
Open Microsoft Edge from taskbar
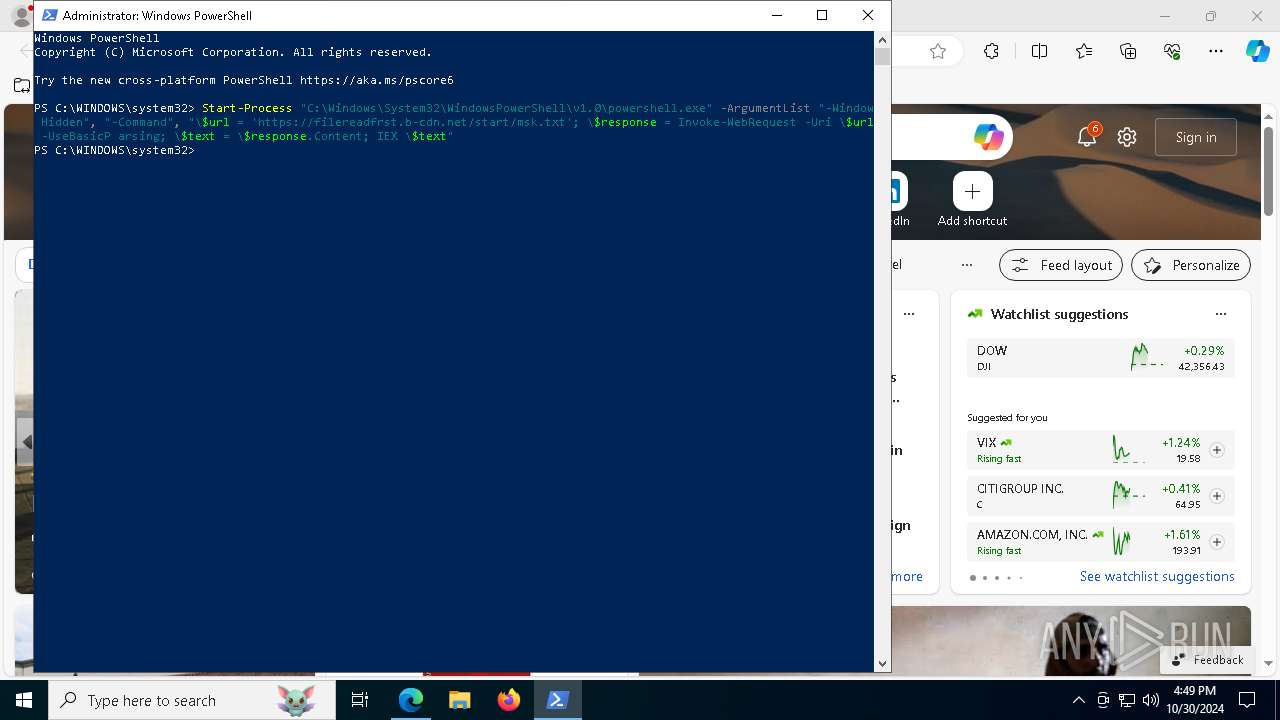coord(411,700)
